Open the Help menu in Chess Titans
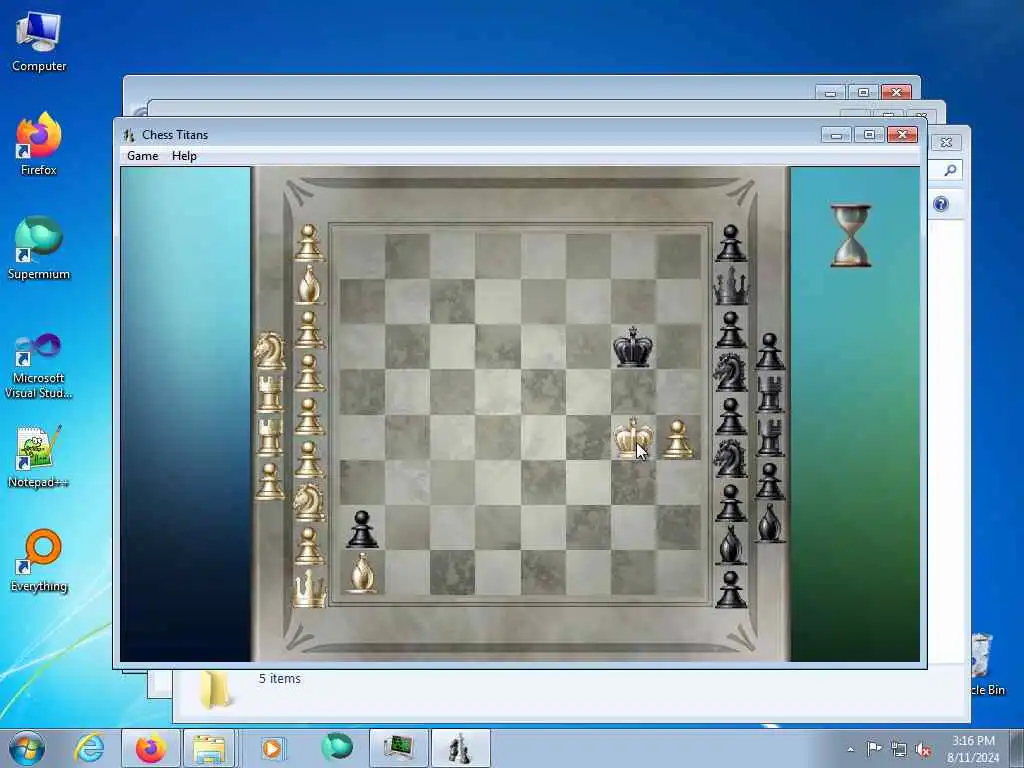The image size is (1024, 768). click(184, 155)
